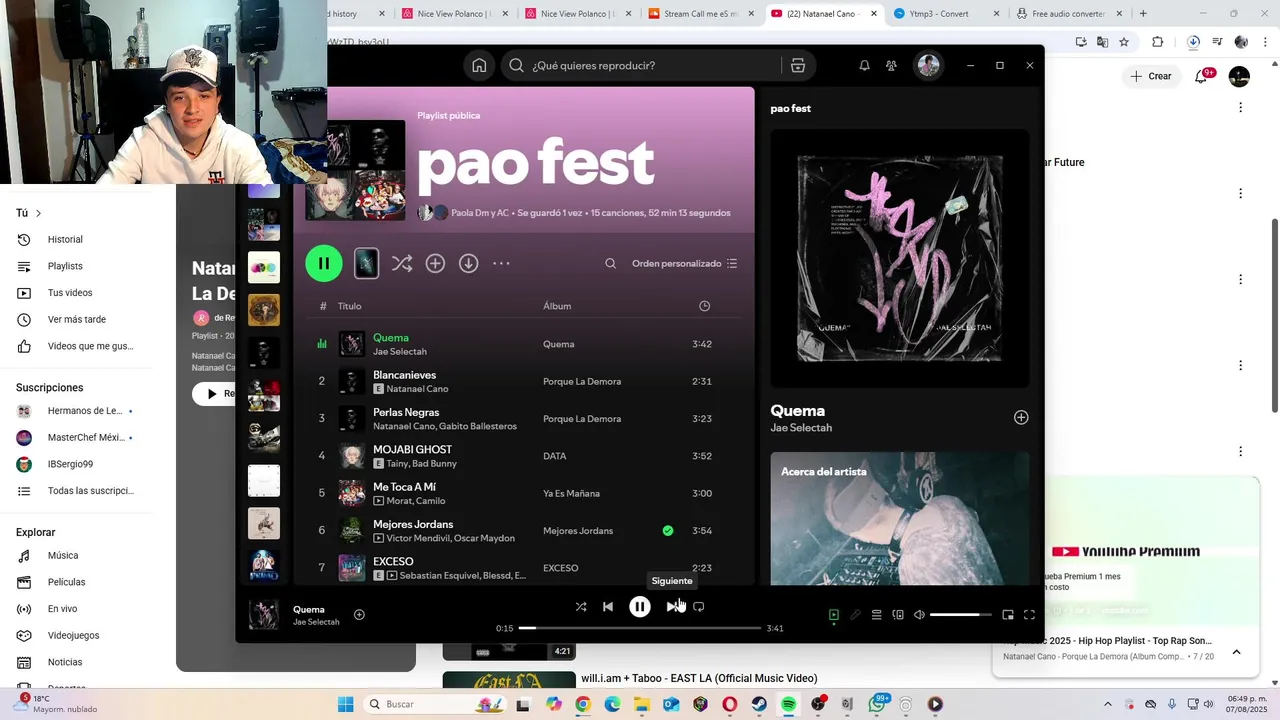Open playlist more options menu

501,264
